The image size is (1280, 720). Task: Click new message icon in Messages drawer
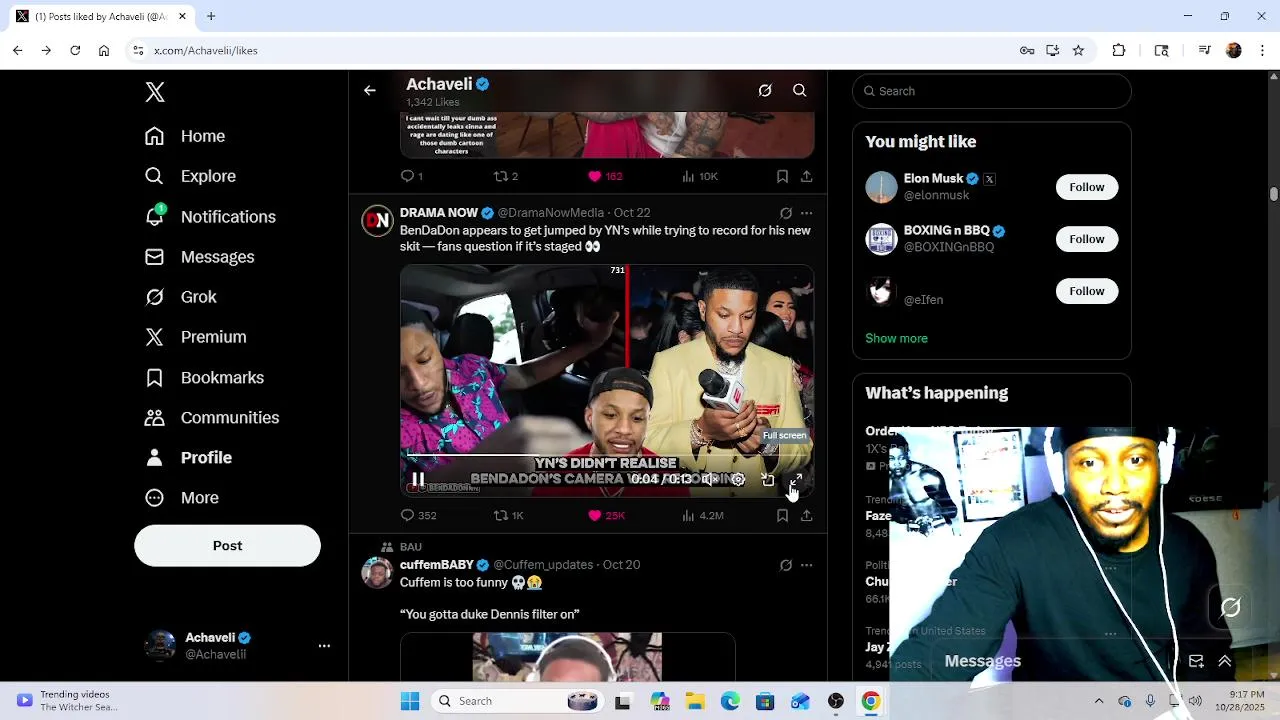click(x=1196, y=661)
